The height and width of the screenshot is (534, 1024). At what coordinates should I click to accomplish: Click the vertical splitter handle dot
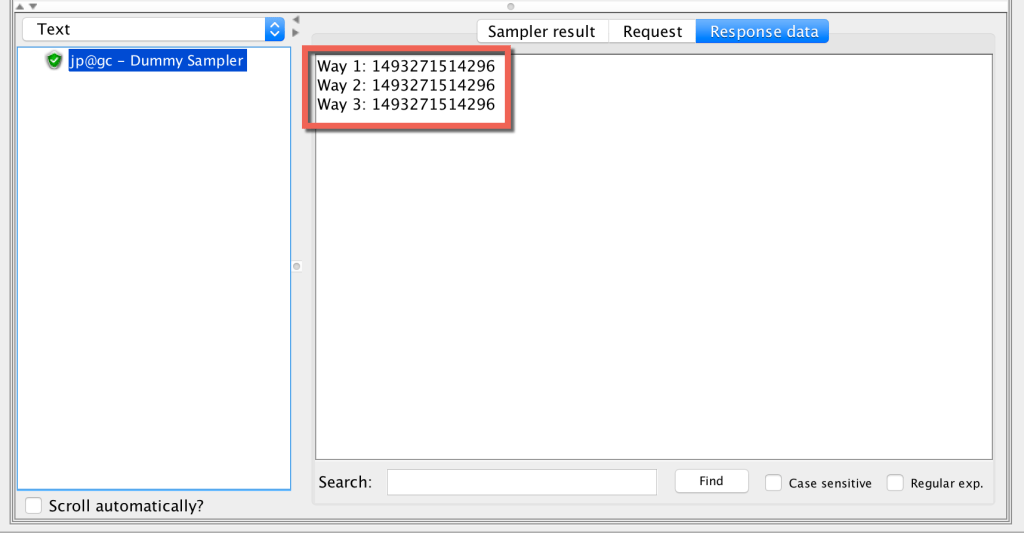pyautogui.click(x=296, y=266)
